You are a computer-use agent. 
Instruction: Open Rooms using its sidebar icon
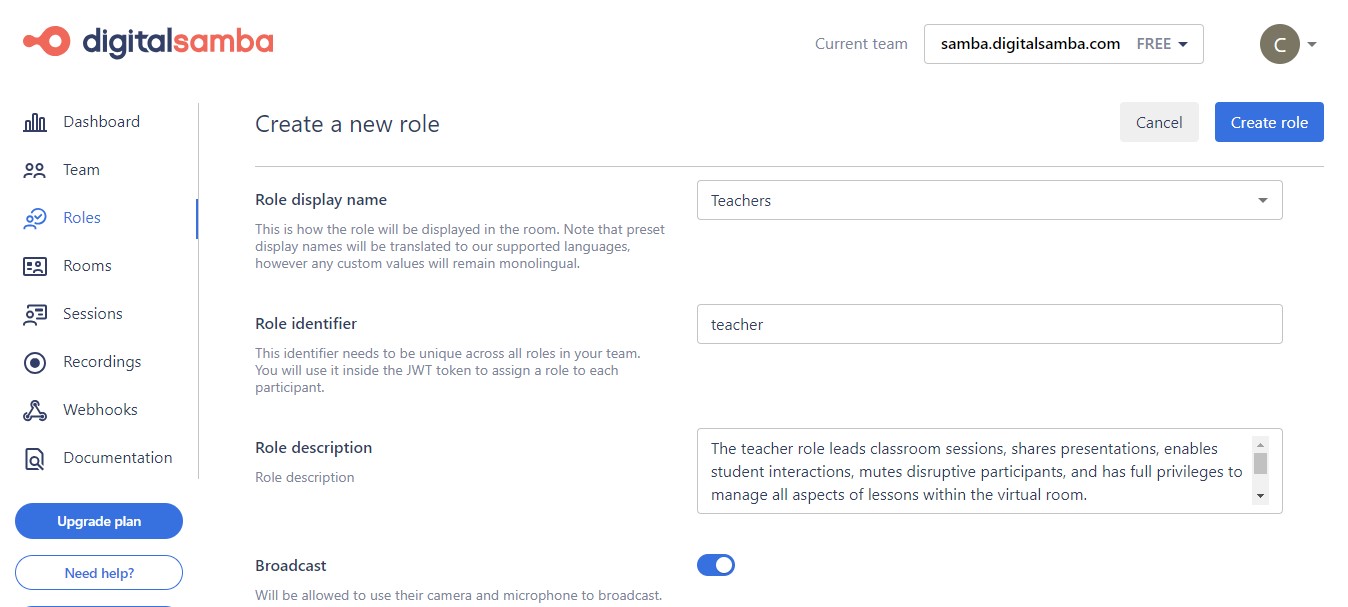(36, 265)
